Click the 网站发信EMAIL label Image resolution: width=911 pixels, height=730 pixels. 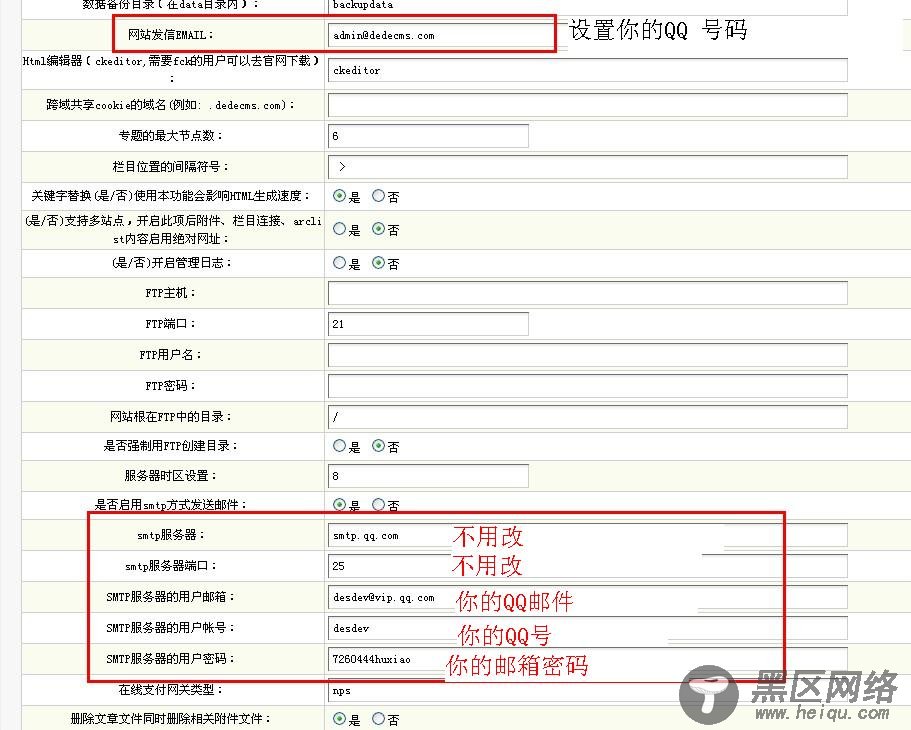[x=171, y=35]
